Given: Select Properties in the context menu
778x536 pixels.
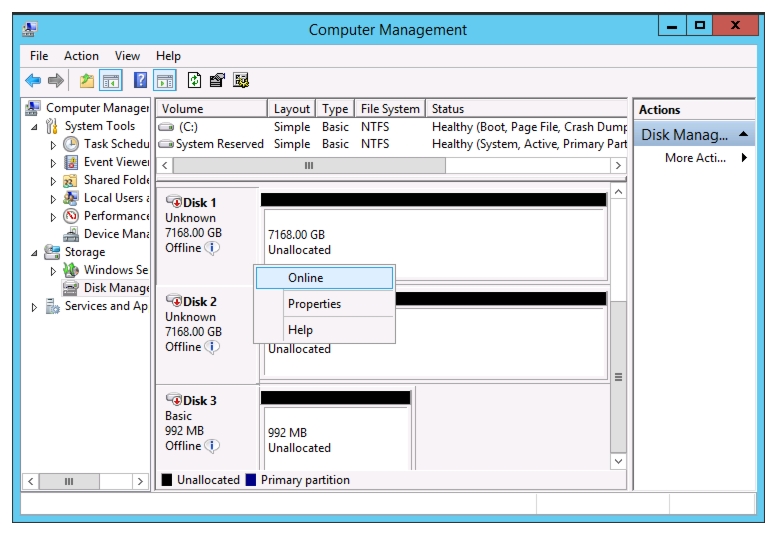Looking at the screenshot, I should click(x=314, y=304).
